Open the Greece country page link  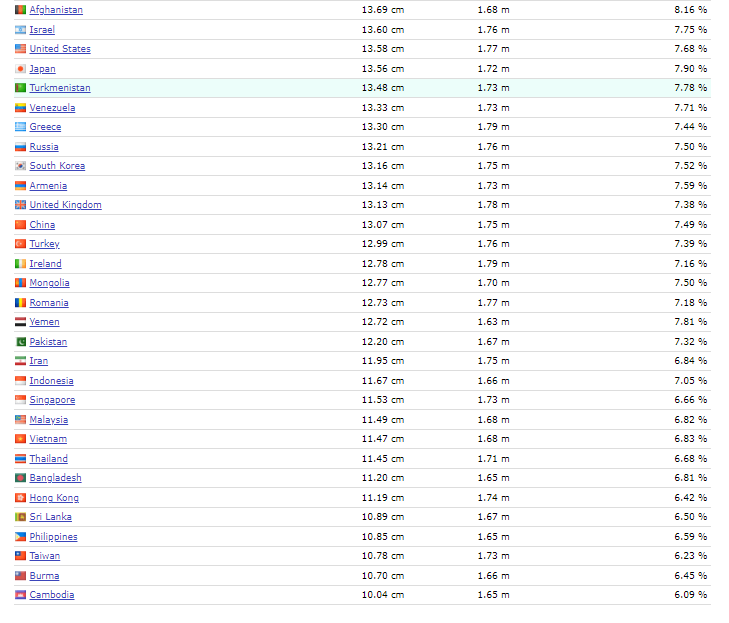coord(45,127)
